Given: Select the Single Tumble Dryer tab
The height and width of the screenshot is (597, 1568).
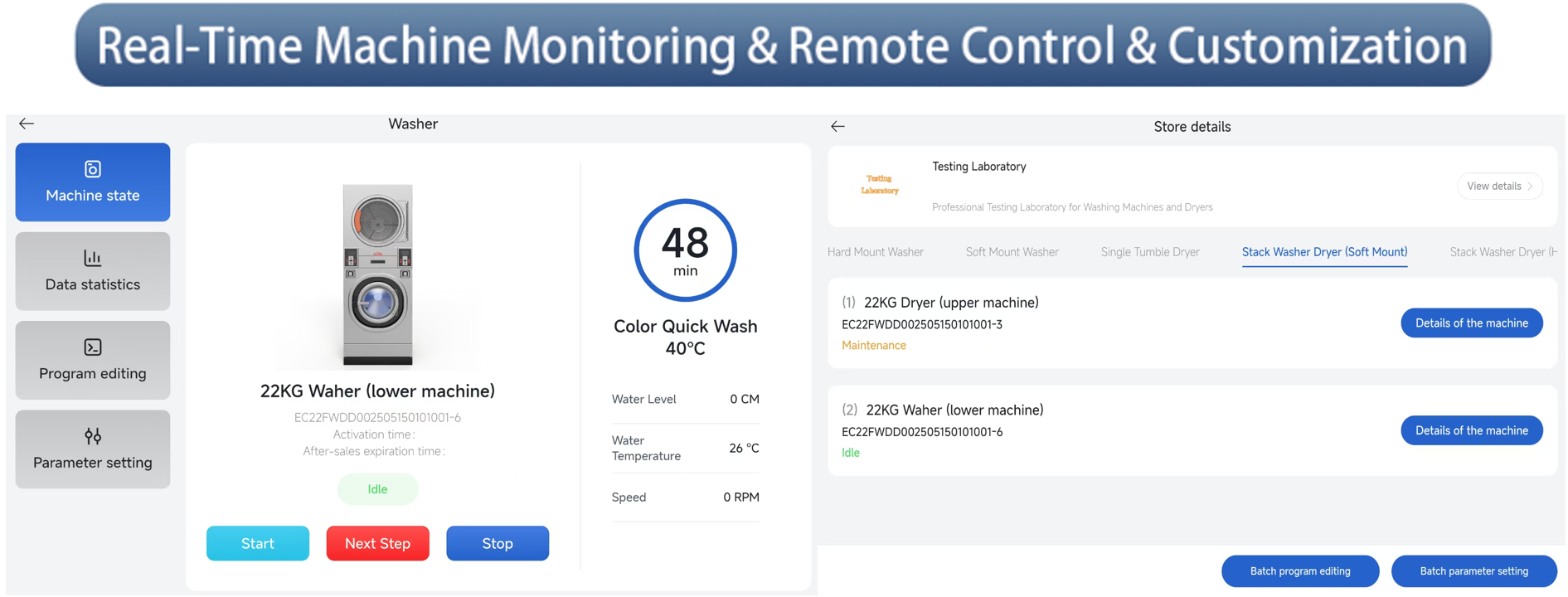Looking at the screenshot, I should 1149,252.
